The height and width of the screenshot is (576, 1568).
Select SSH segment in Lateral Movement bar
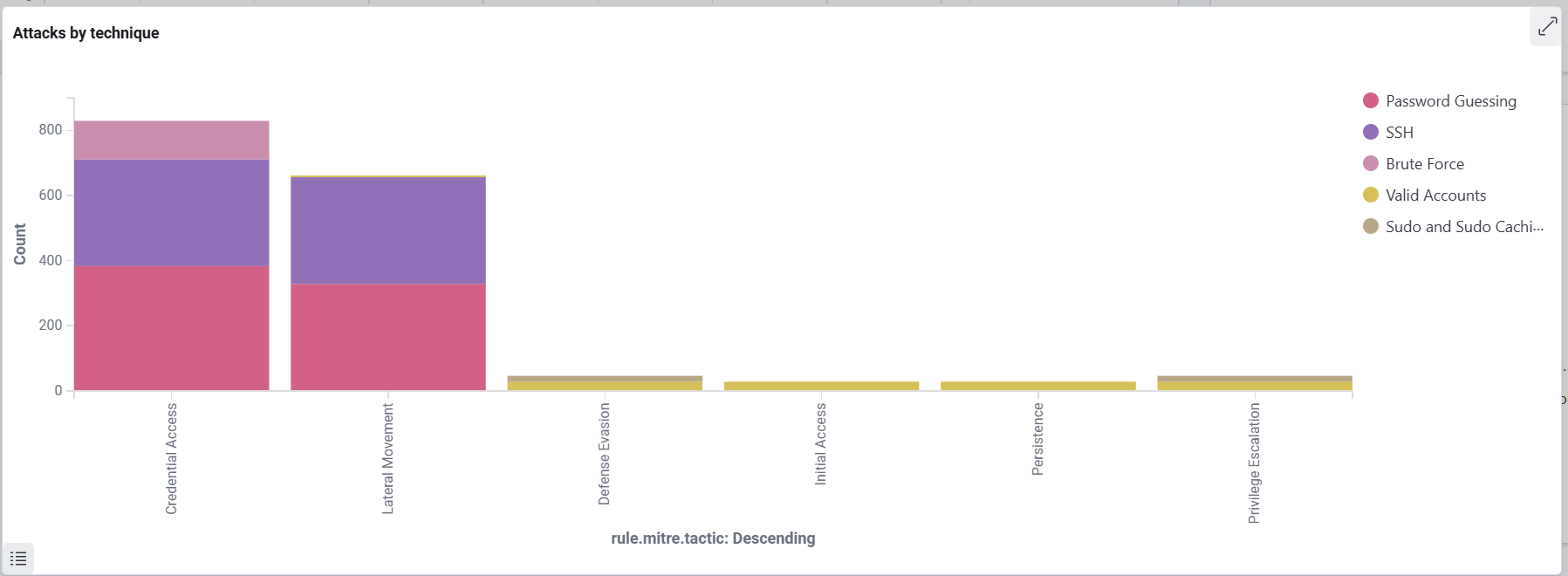[388, 230]
